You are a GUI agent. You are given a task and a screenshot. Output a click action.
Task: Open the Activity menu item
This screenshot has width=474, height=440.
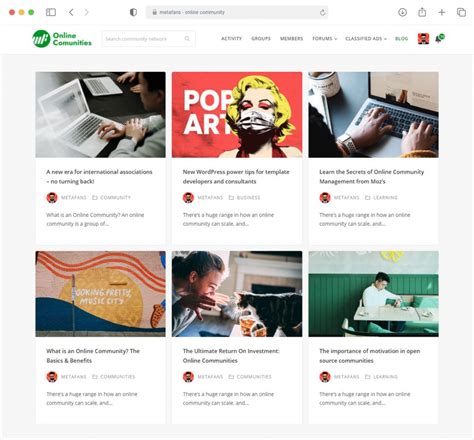231,39
